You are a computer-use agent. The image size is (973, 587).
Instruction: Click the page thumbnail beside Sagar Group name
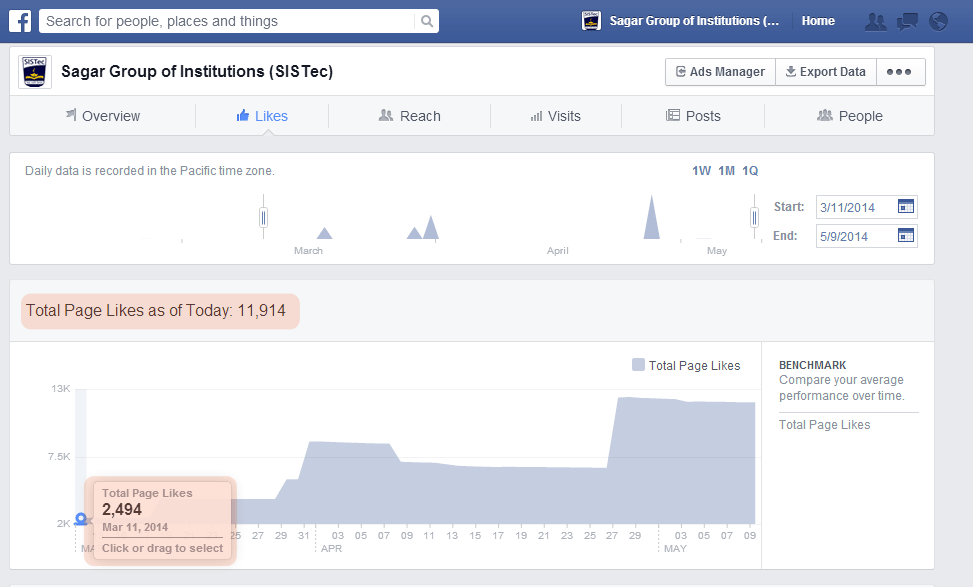click(x=591, y=20)
